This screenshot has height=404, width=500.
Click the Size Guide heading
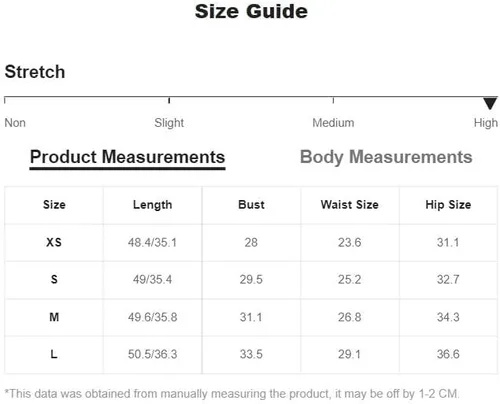[x=251, y=12]
